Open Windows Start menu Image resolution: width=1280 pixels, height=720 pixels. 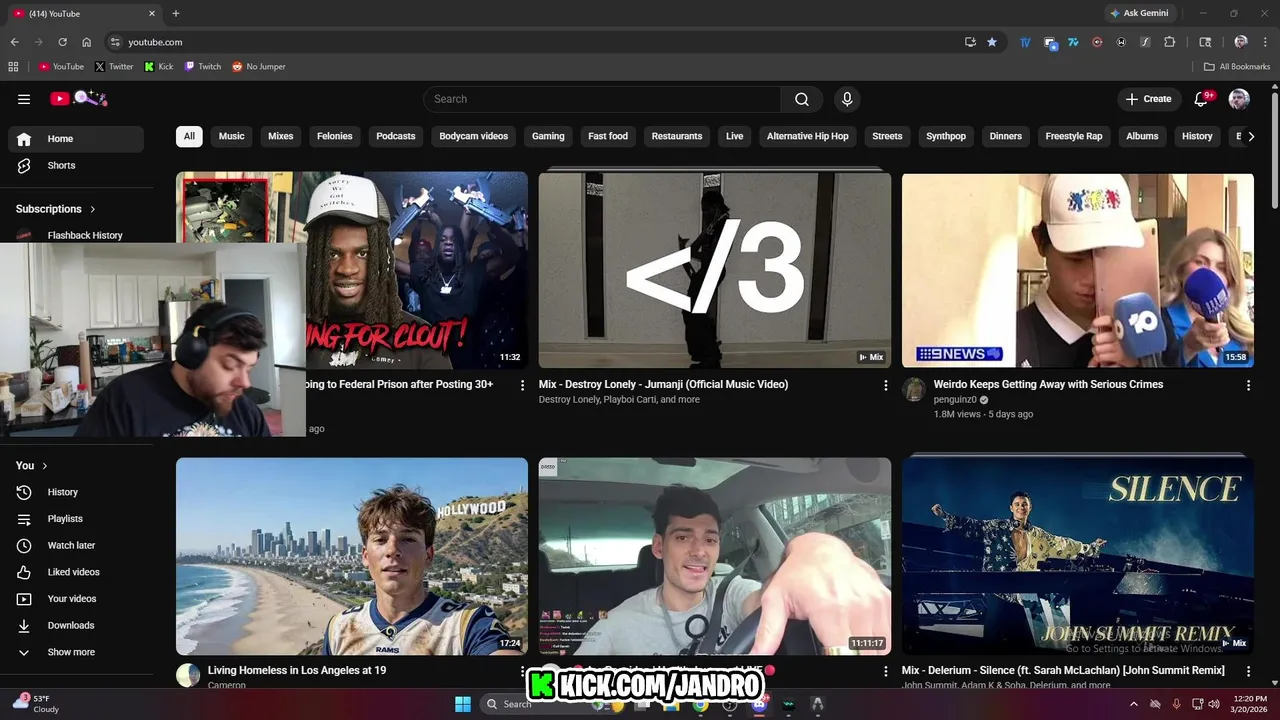463,704
